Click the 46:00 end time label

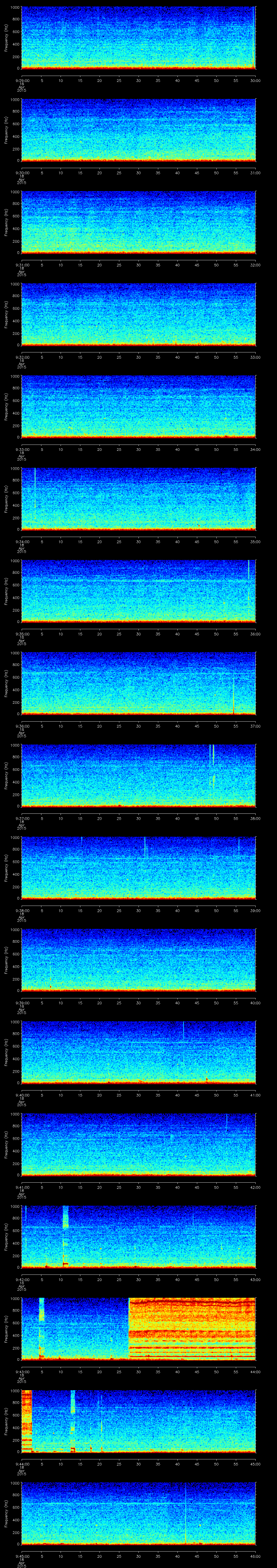click(x=255, y=1556)
